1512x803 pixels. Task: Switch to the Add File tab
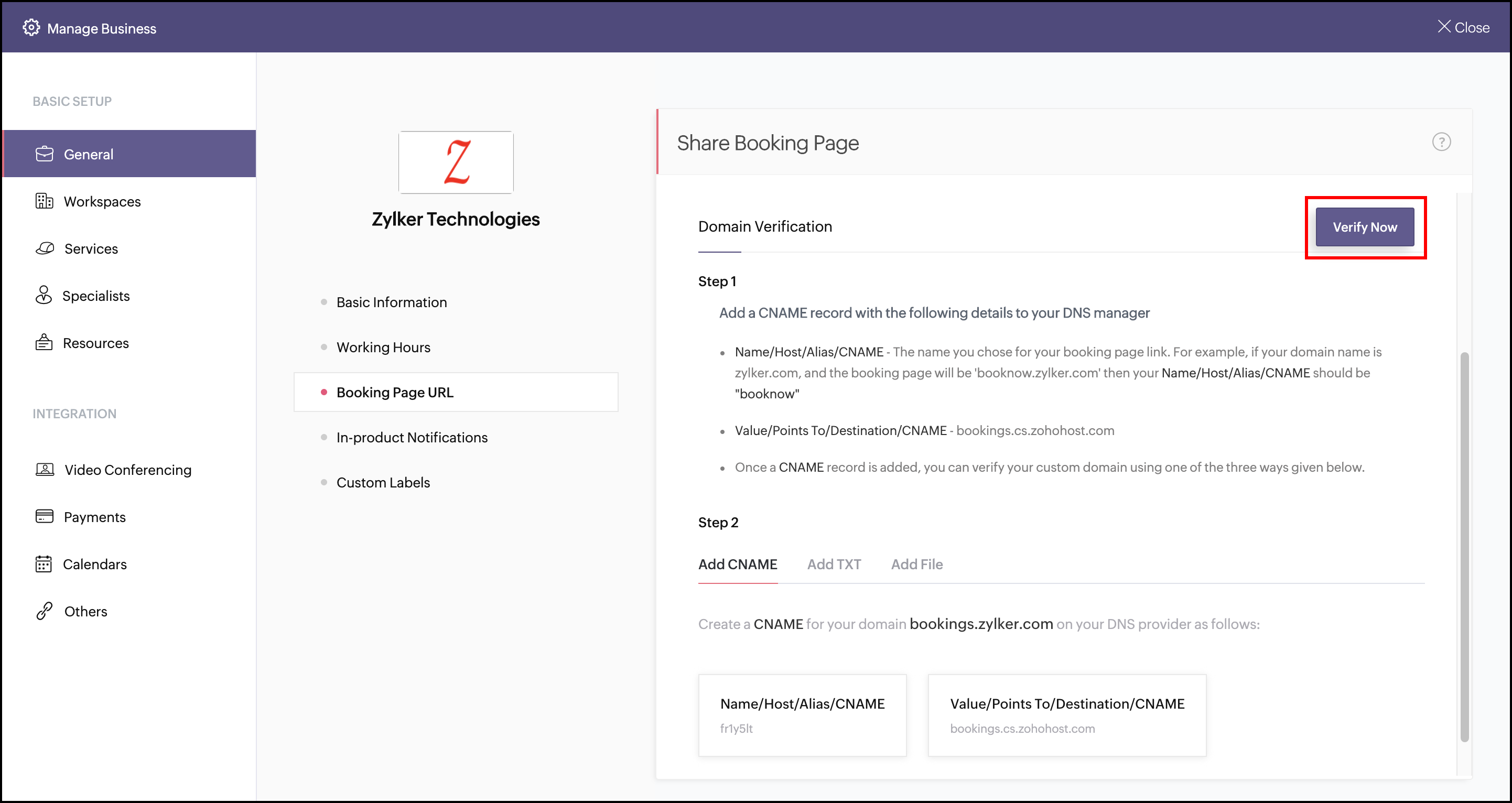tap(916, 564)
